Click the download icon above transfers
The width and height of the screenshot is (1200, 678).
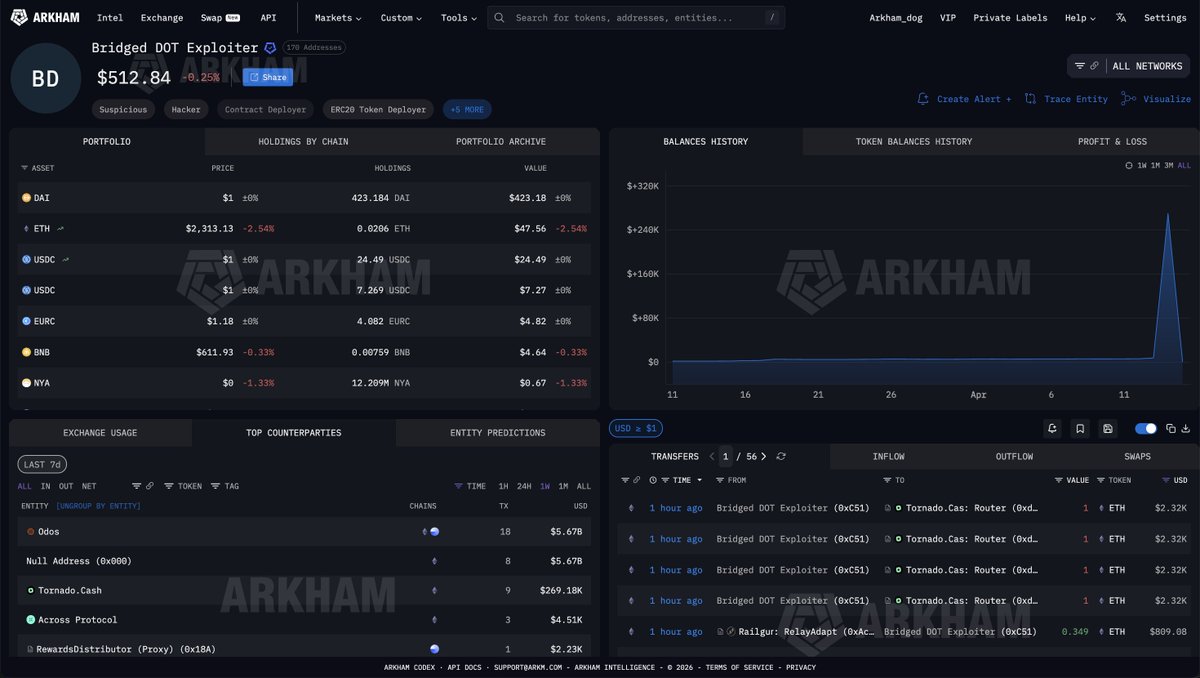[1186, 428]
